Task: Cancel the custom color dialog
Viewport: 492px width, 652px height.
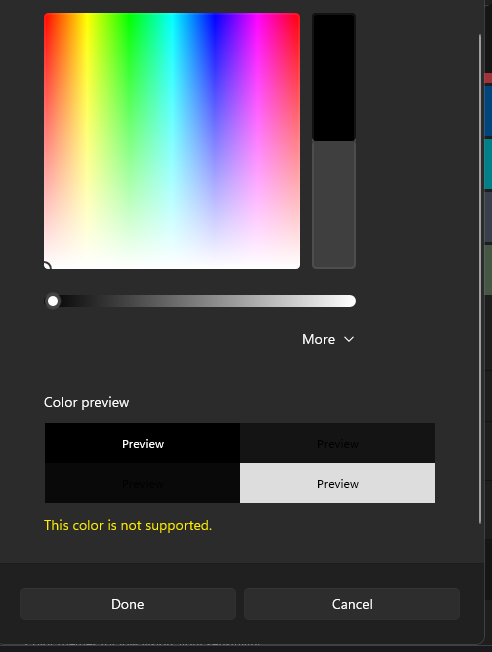Action: point(352,604)
